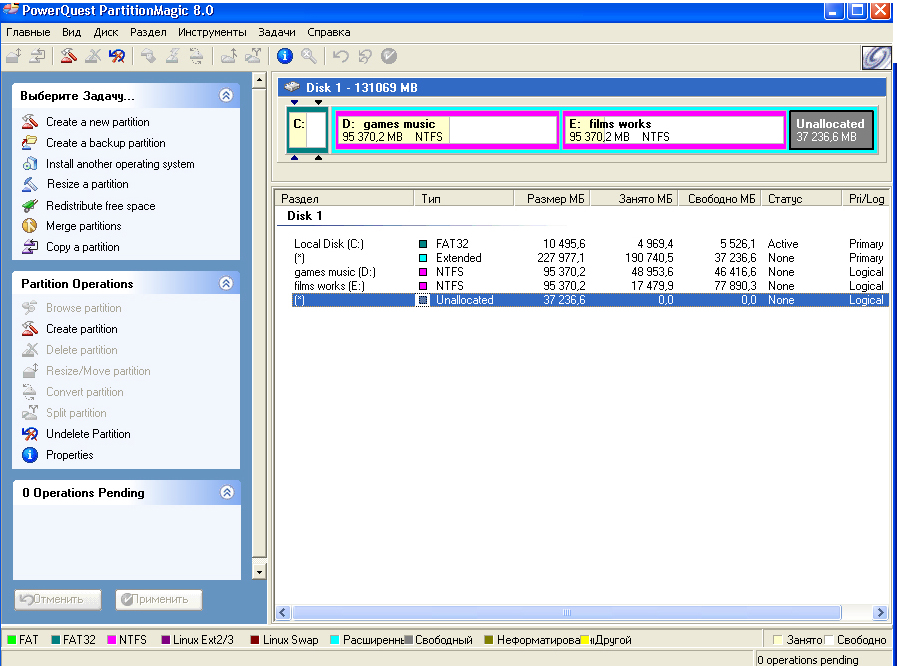
Task: Collapse the Выберите Задачу panel
Action: 226,96
